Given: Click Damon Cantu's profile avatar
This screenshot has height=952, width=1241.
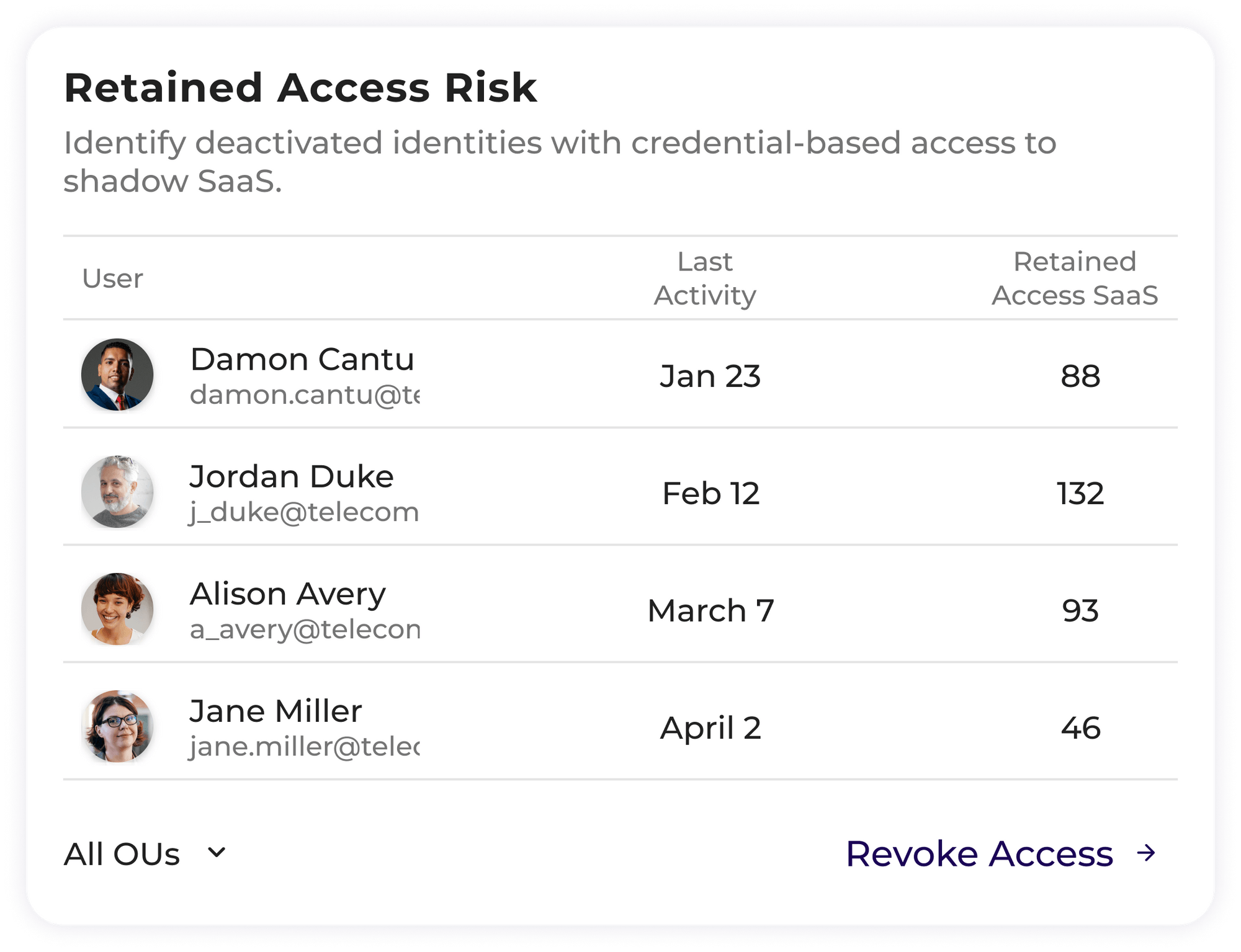Looking at the screenshot, I should pyautogui.click(x=118, y=375).
